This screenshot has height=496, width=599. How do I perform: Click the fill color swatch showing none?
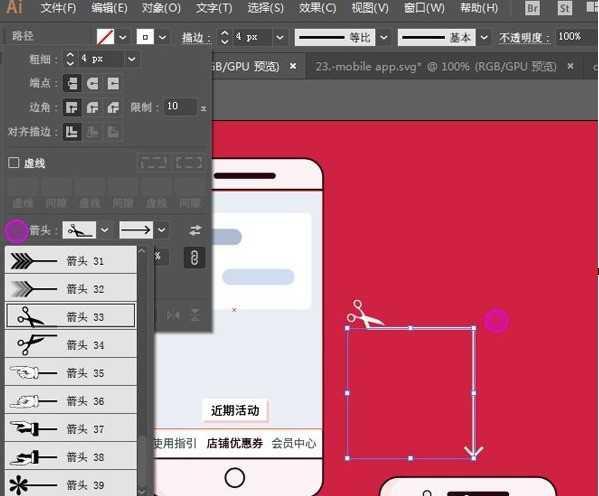(105, 37)
